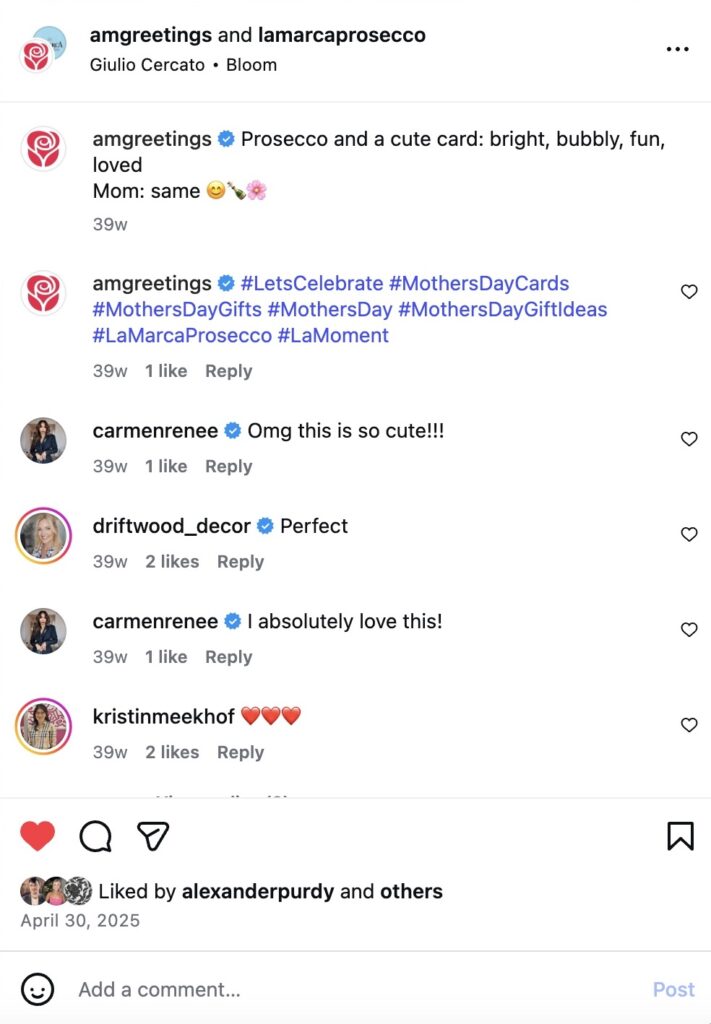Like the amgreetings hashtags comment
The image size is (711, 1024).
689,291
